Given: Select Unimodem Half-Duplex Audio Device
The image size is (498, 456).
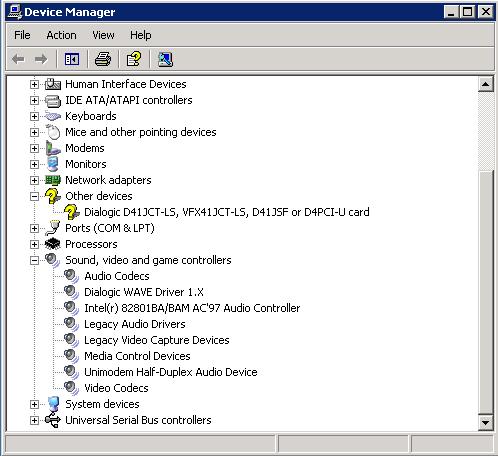Looking at the screenshot, I should (x=171, y=372).
